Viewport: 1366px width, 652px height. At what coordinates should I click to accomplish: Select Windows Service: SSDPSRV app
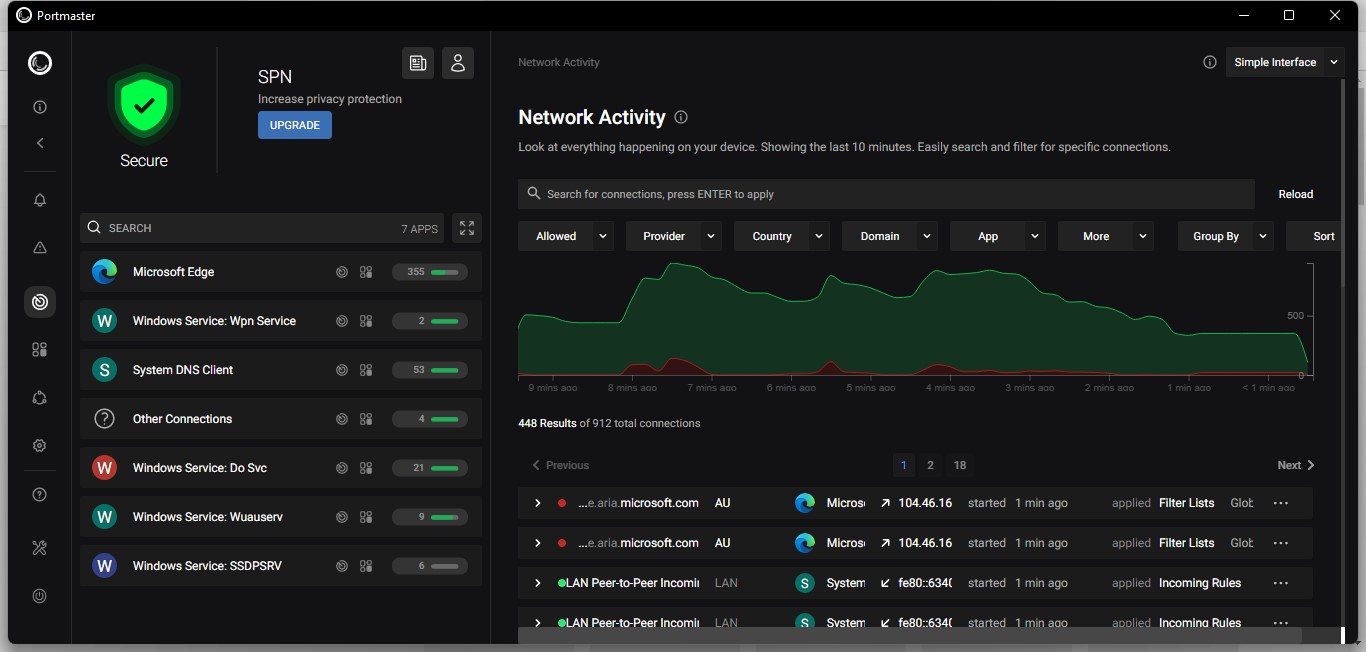(281, 566)
